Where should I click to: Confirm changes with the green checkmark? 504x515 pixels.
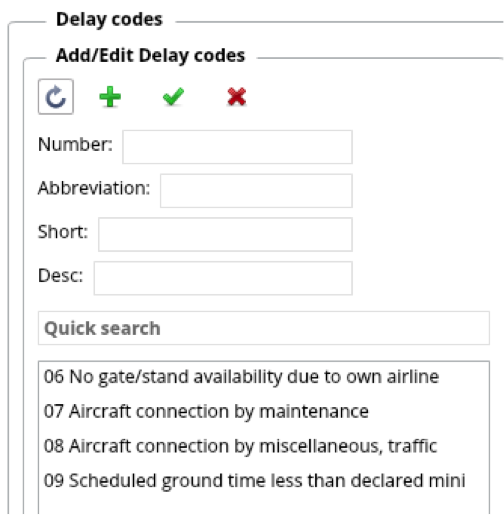pos(173,97)
